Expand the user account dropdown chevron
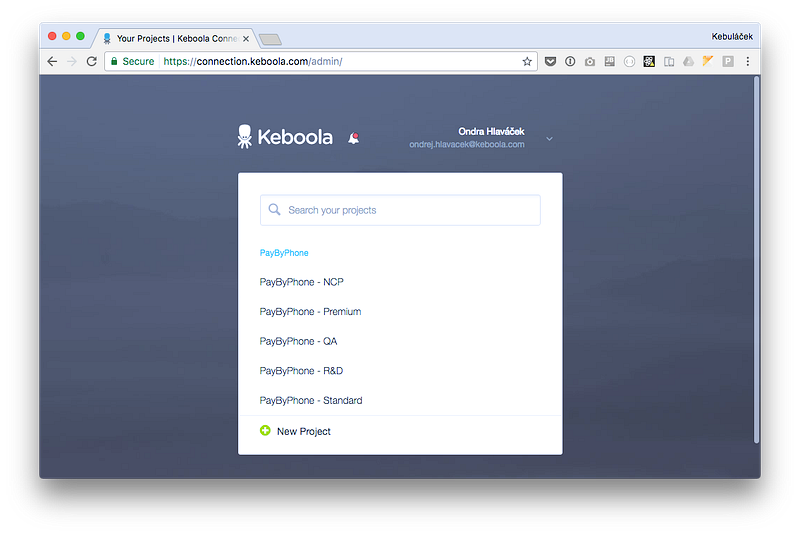Viewport: 800px width, 535px height. pos(549,139)
